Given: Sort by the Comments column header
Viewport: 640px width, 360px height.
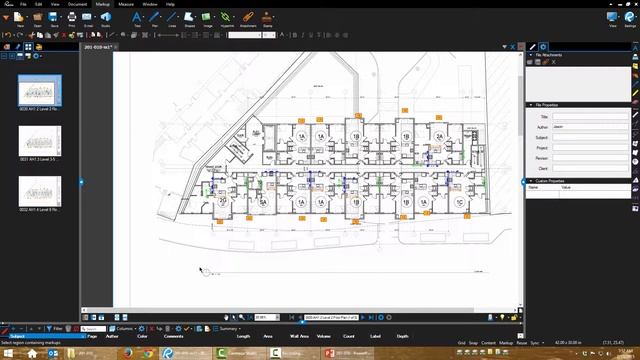Looking at the screenshot, I should [173, 336].
